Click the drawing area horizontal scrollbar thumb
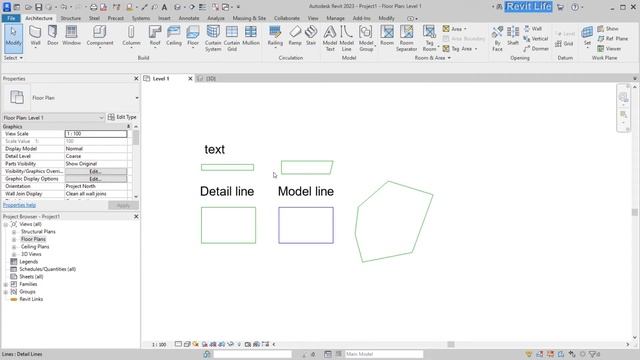The image size is (640, 360). tap(451, 344)
